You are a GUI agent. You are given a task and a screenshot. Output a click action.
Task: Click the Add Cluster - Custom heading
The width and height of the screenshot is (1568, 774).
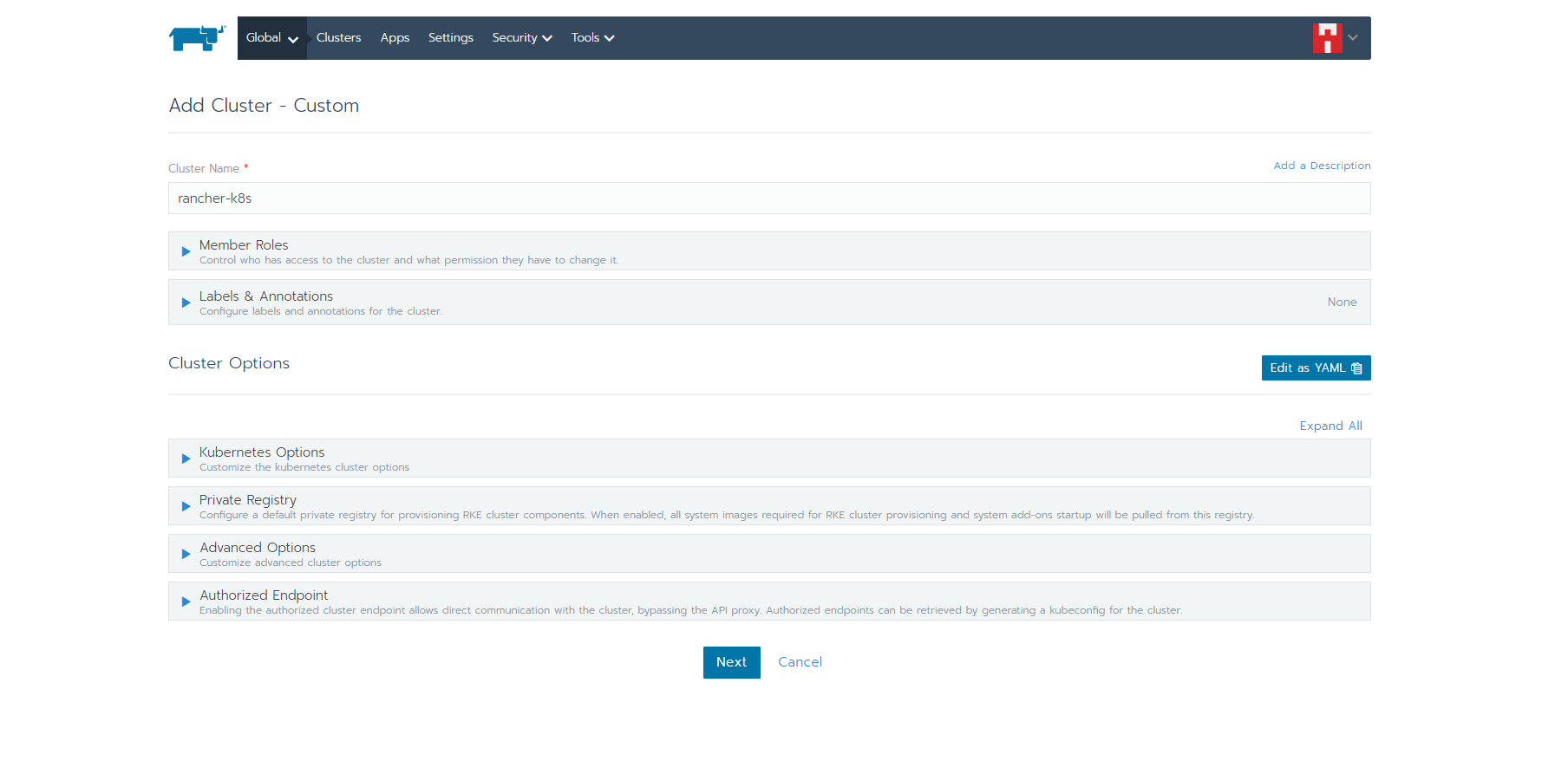264,106
